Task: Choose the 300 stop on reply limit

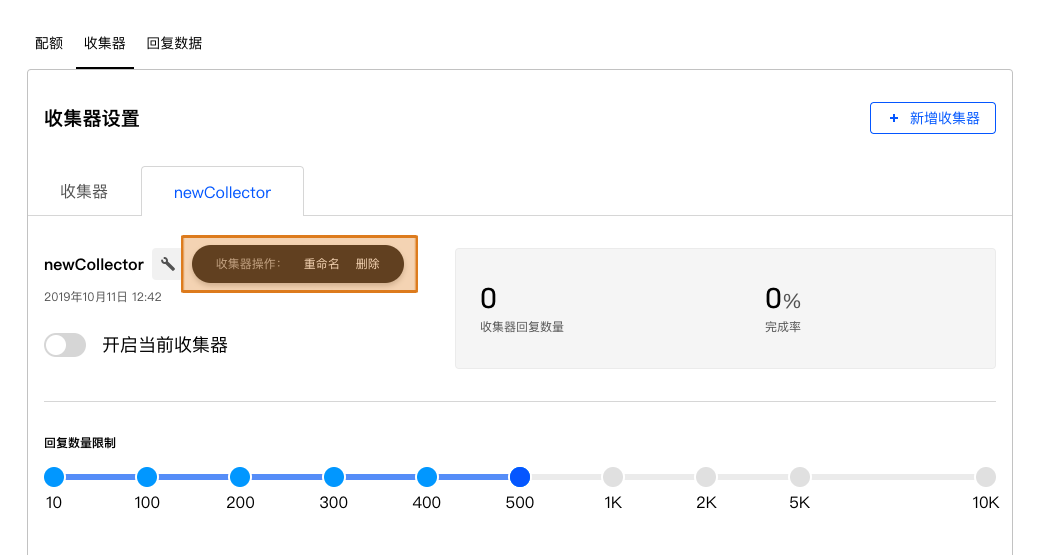Action: point(334,477)
